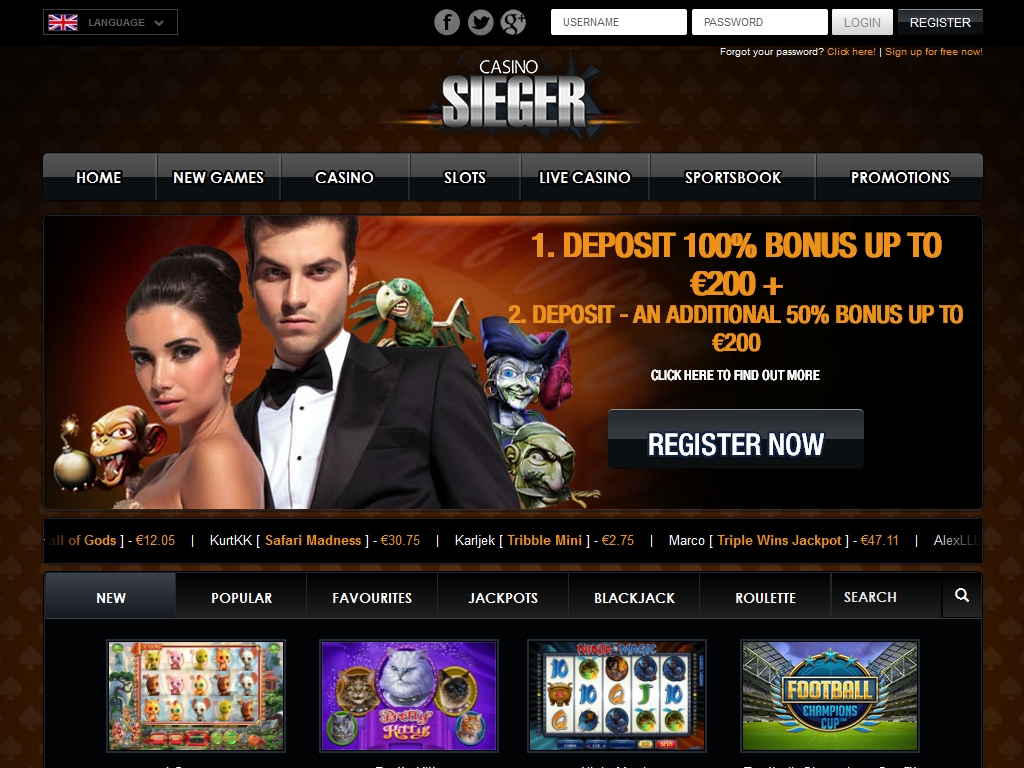Screen dimensions: 1024x768
Task: Switch to the Popular games tab
Action: click(241, 597)
